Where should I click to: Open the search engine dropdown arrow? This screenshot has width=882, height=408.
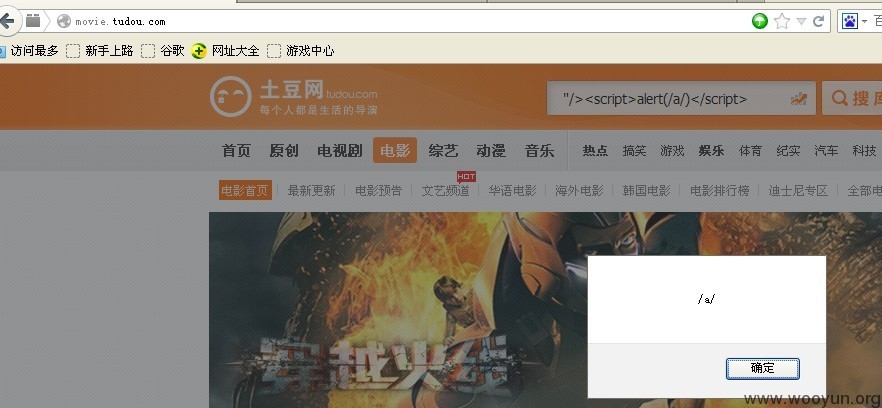click(x=864, y=22)
